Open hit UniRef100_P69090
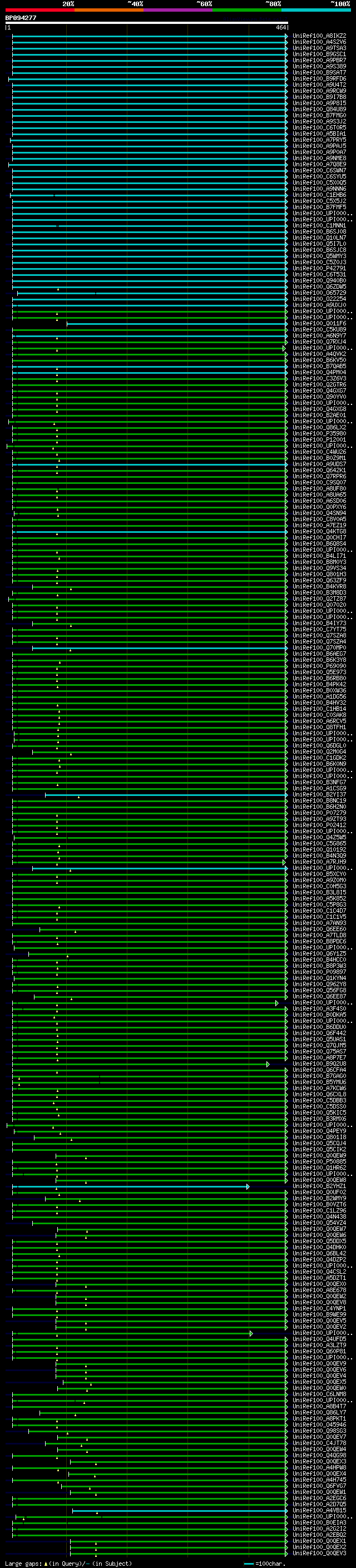356x1568 pixels. [x=319, y=666]
